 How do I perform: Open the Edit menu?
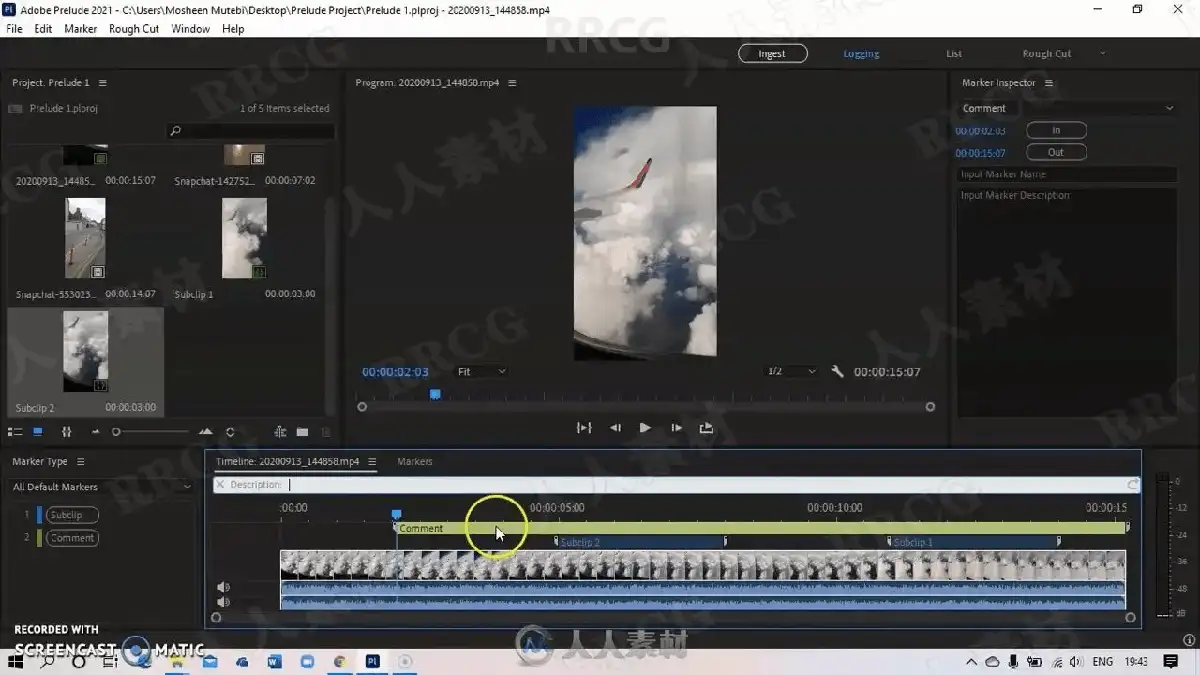43,29
